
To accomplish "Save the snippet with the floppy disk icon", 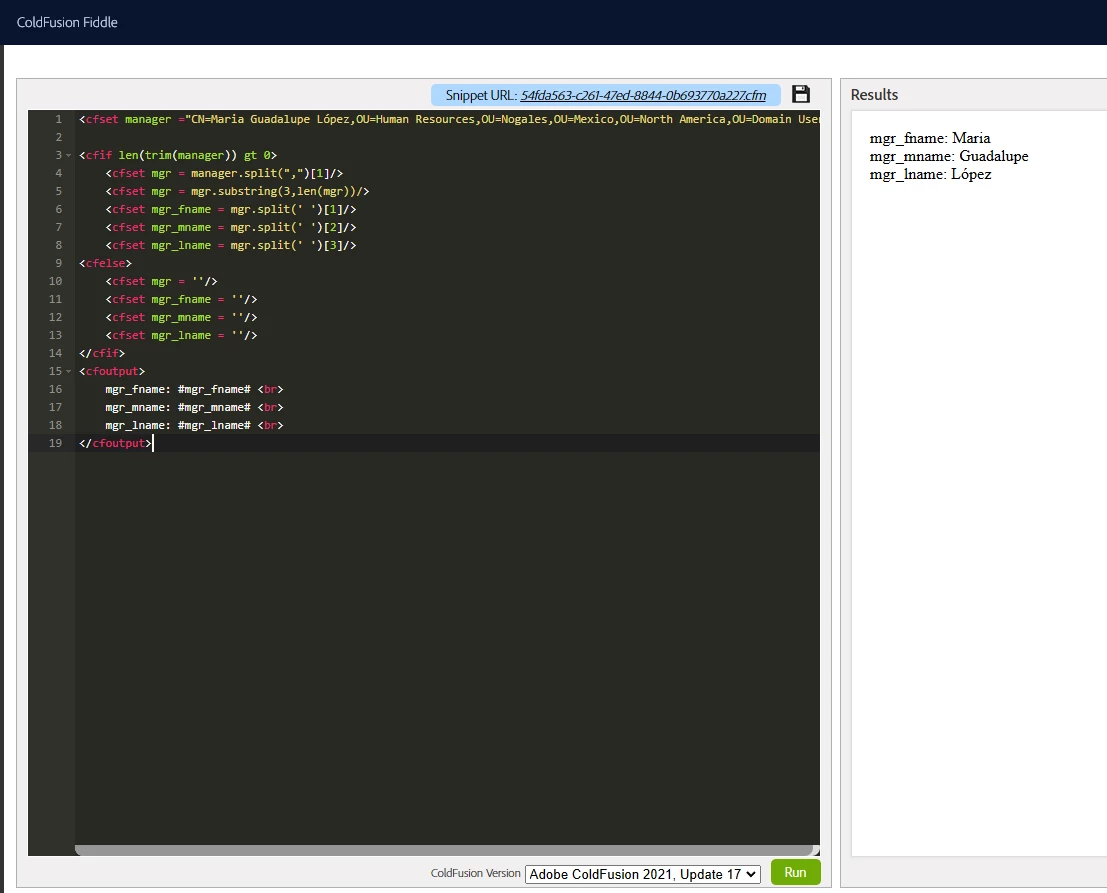I will click(801, 94).
